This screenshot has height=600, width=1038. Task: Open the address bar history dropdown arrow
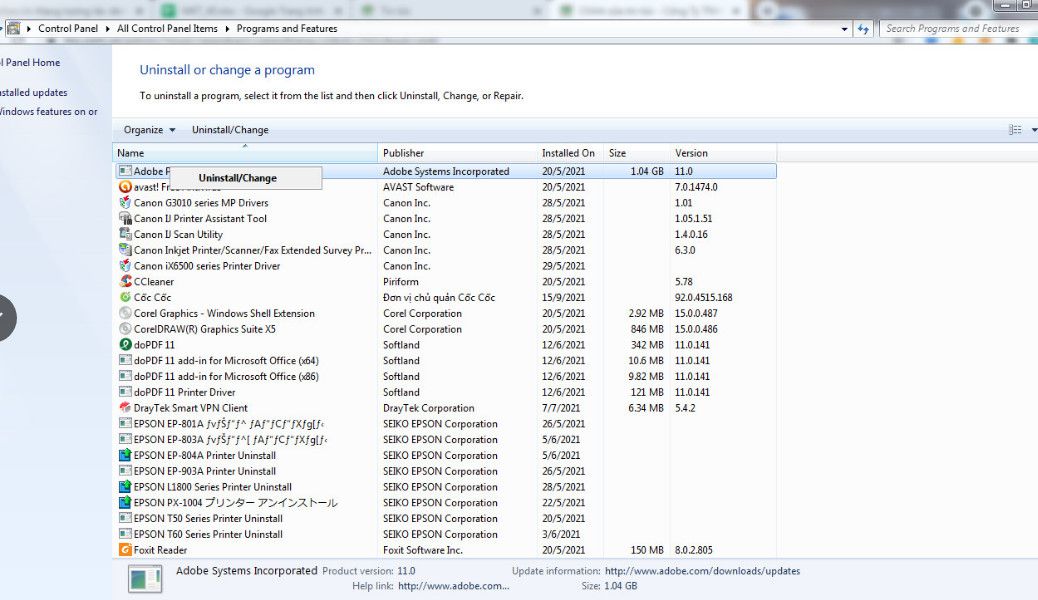[844, 29]
